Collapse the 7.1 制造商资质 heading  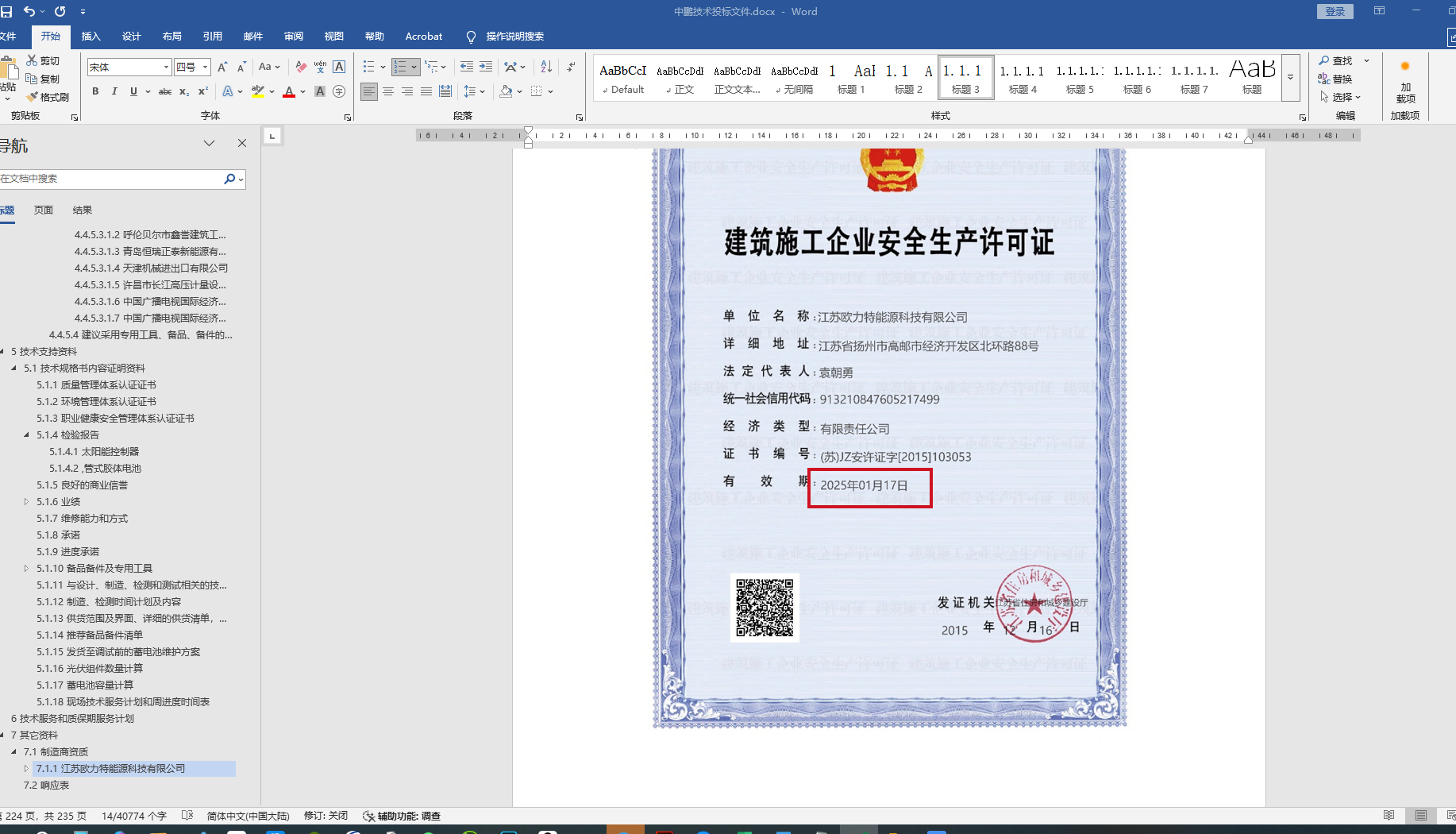pos(13,751)
